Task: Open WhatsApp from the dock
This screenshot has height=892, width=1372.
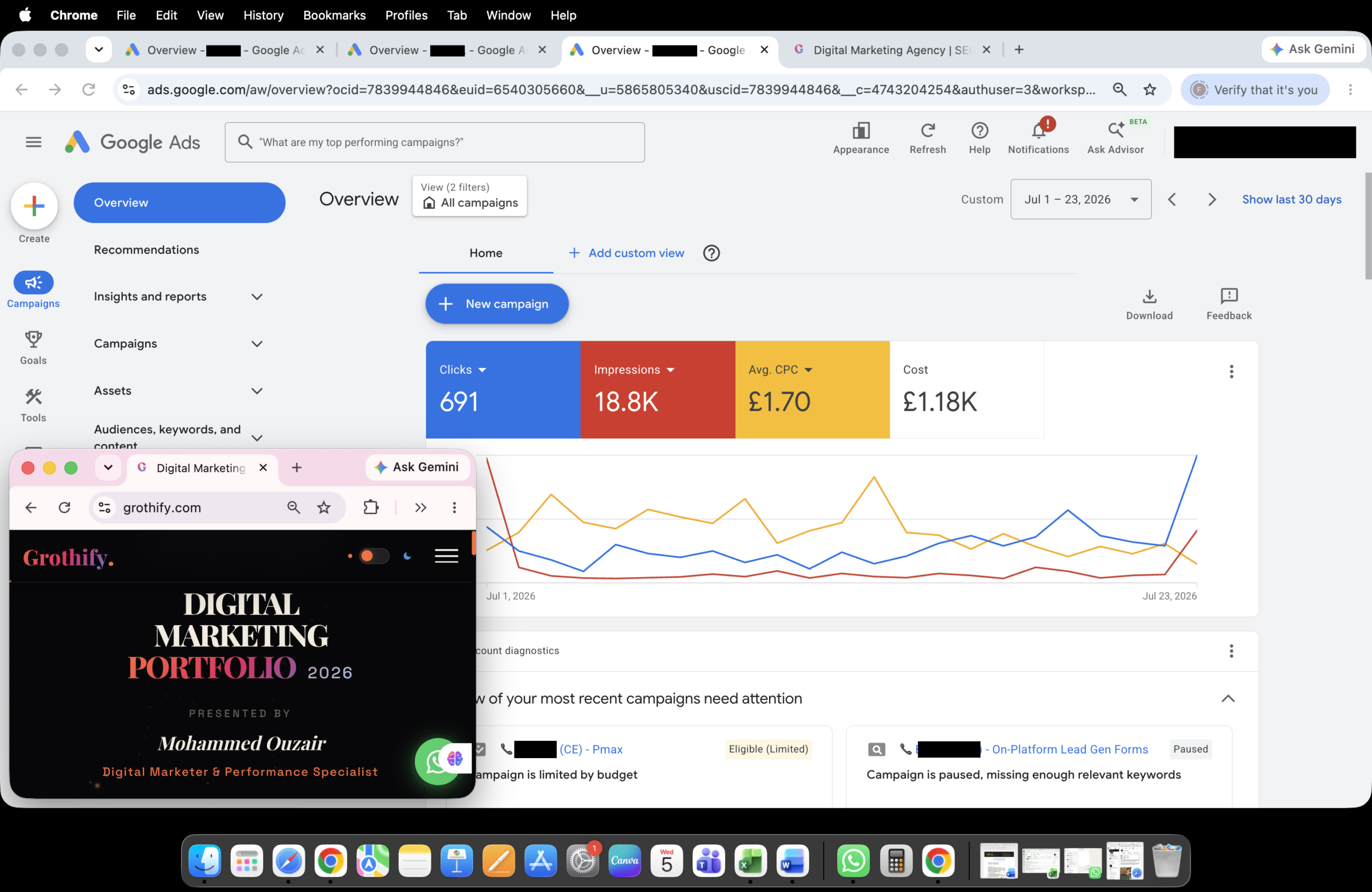Action: pyautogui.click(x=853, y=861)
